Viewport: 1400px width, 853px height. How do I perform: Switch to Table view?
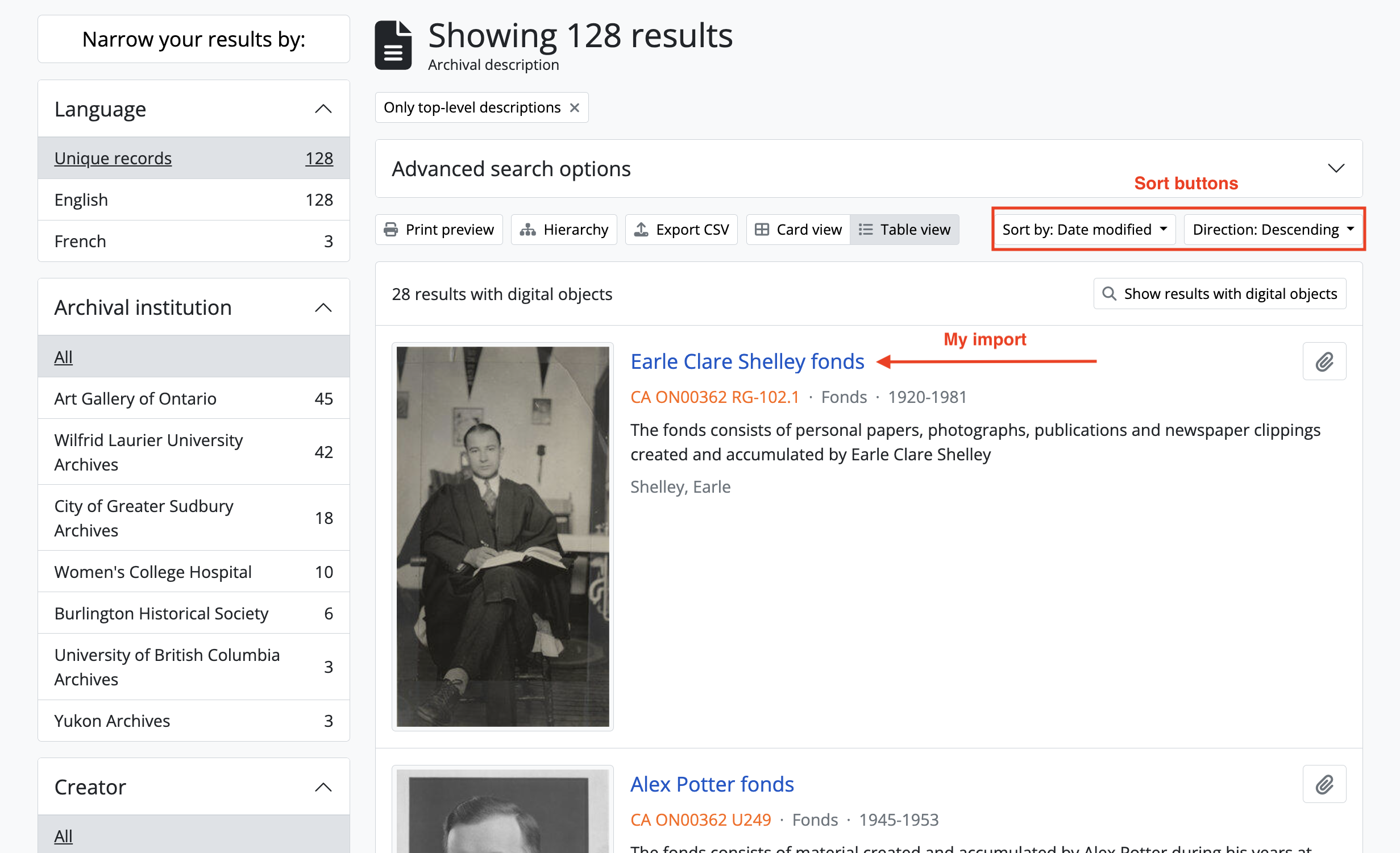[904, 230]
